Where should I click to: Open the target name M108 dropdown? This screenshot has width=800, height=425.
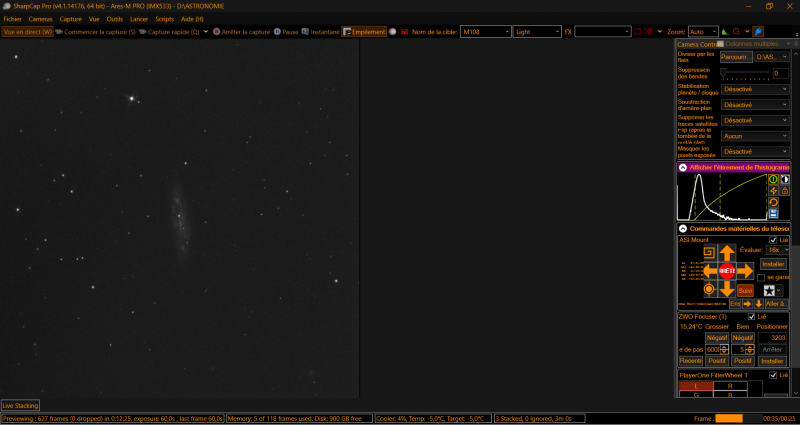[485, 32]
